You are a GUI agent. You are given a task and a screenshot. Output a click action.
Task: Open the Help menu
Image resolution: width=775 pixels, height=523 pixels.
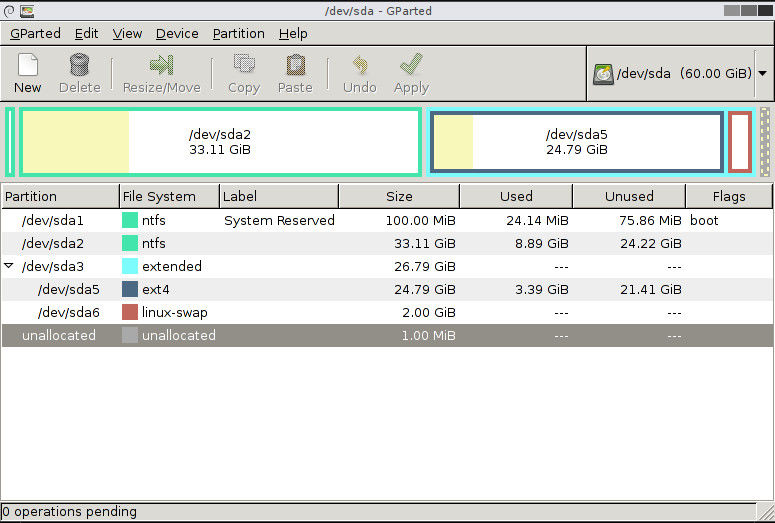point(293,34)
